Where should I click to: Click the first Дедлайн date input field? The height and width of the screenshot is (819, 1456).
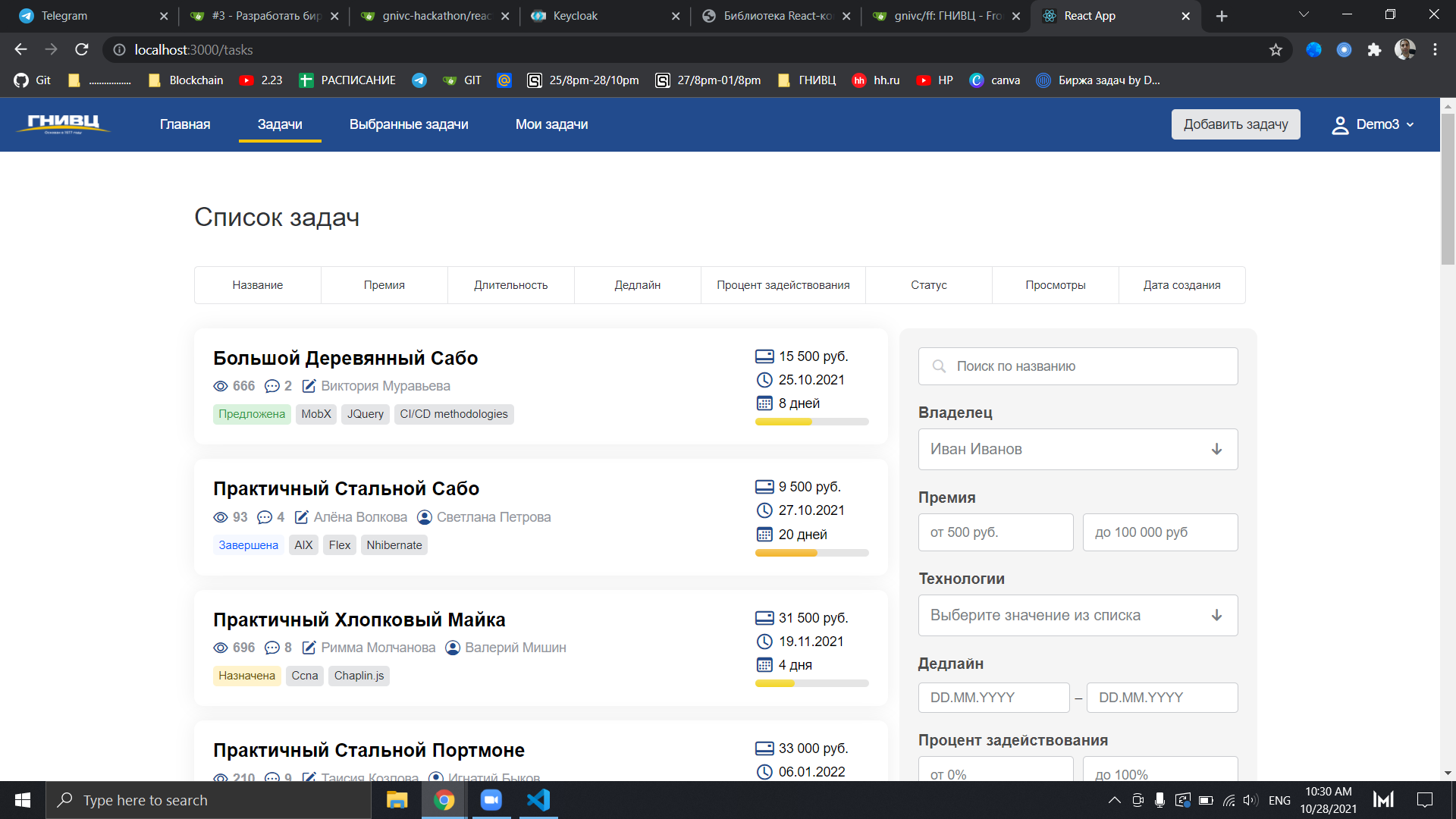coord(993,697)
